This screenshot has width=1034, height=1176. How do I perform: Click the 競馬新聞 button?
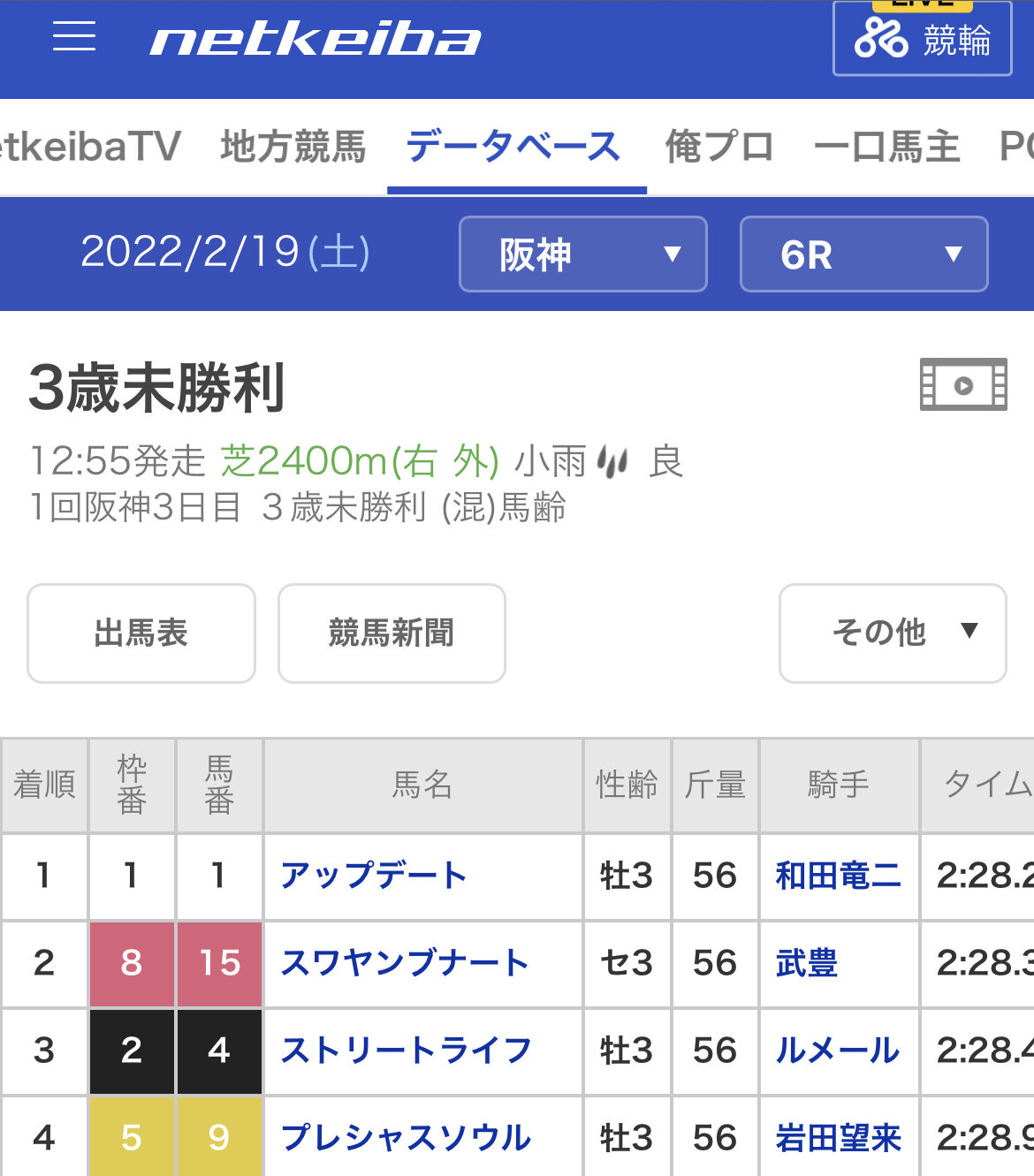click(392, 633)
